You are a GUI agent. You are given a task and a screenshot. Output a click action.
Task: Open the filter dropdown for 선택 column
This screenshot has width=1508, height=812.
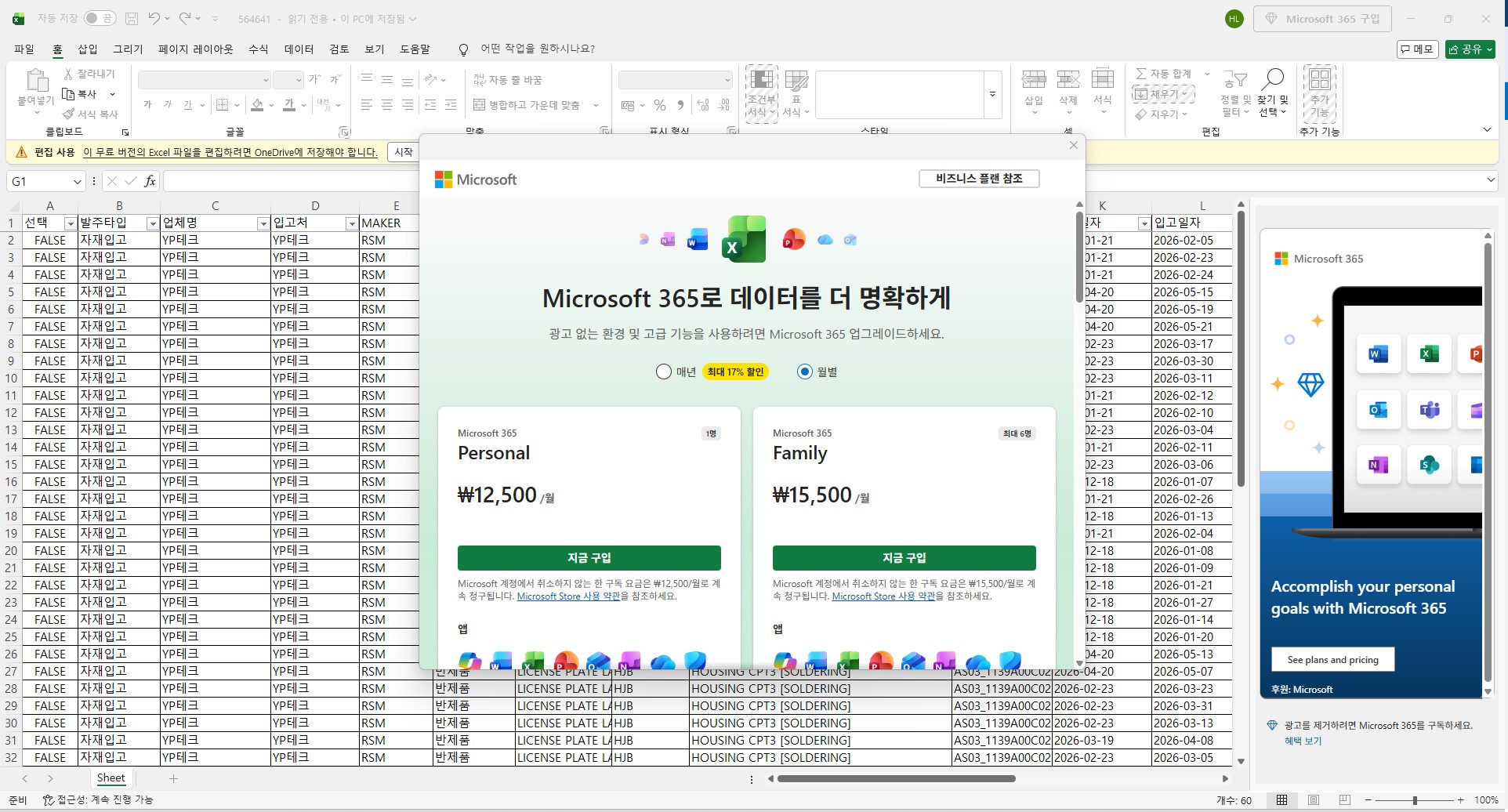click(70, 224)
